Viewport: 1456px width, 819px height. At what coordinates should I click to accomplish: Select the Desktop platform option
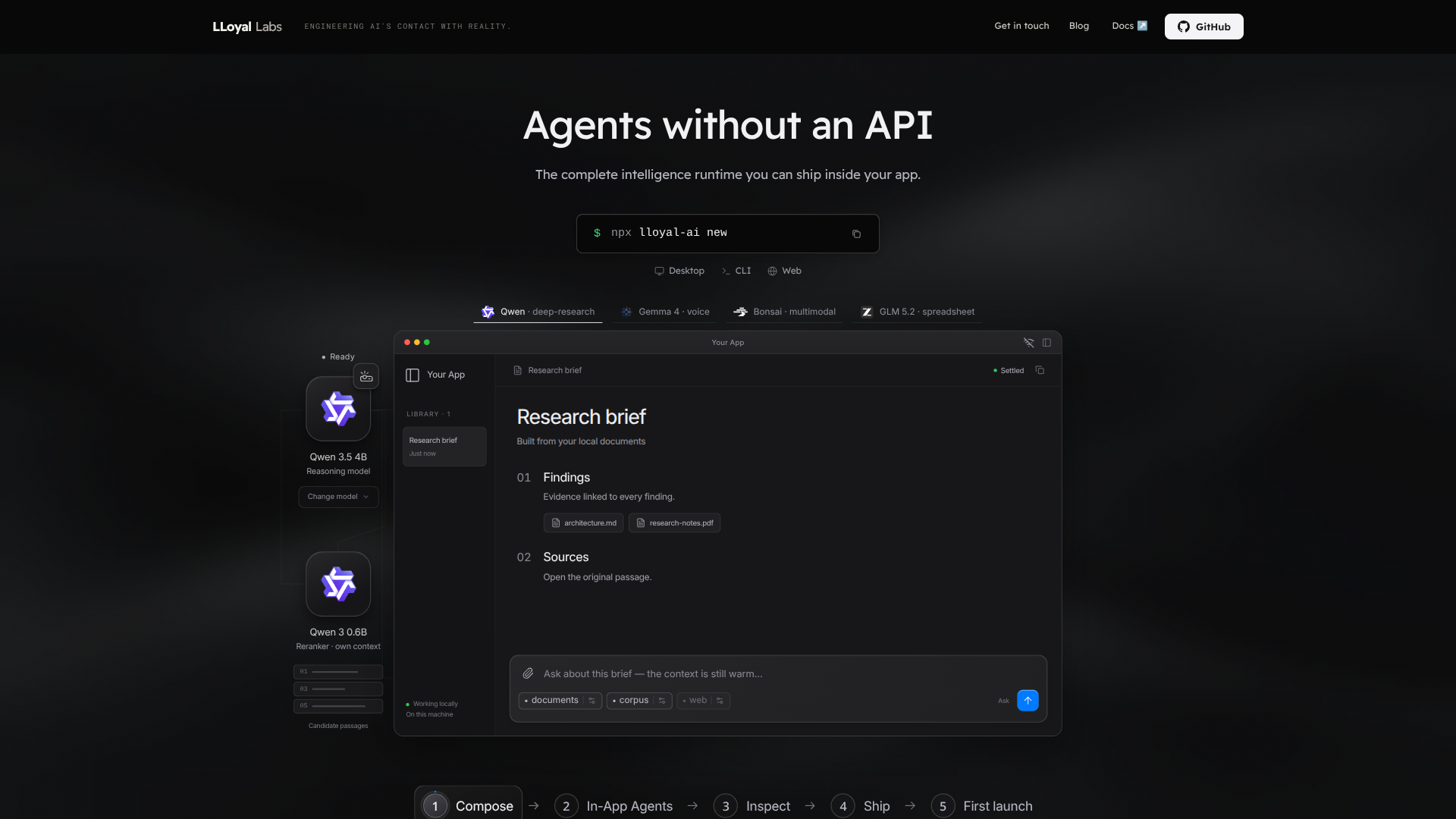[x=679, y=271]
